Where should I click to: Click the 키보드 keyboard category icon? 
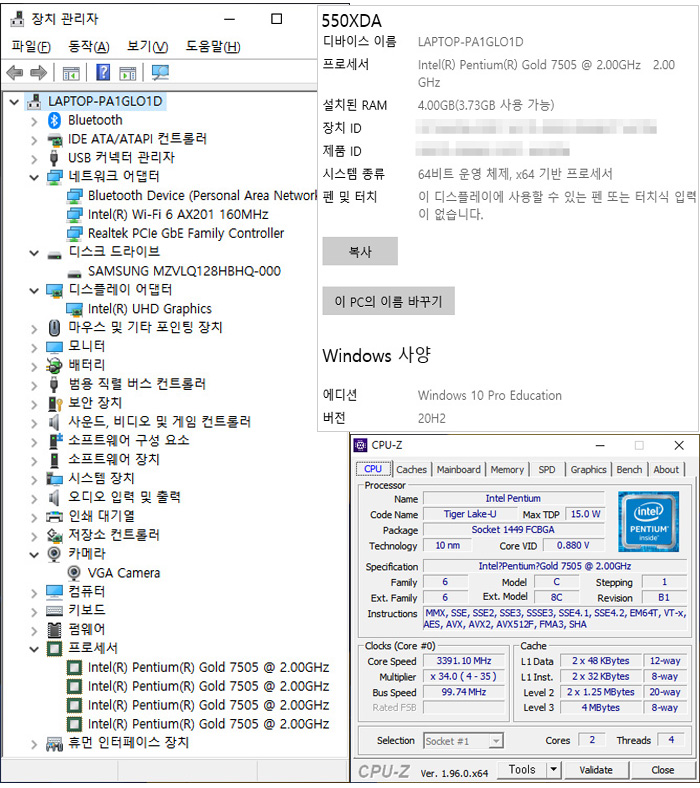click(54, 611)
